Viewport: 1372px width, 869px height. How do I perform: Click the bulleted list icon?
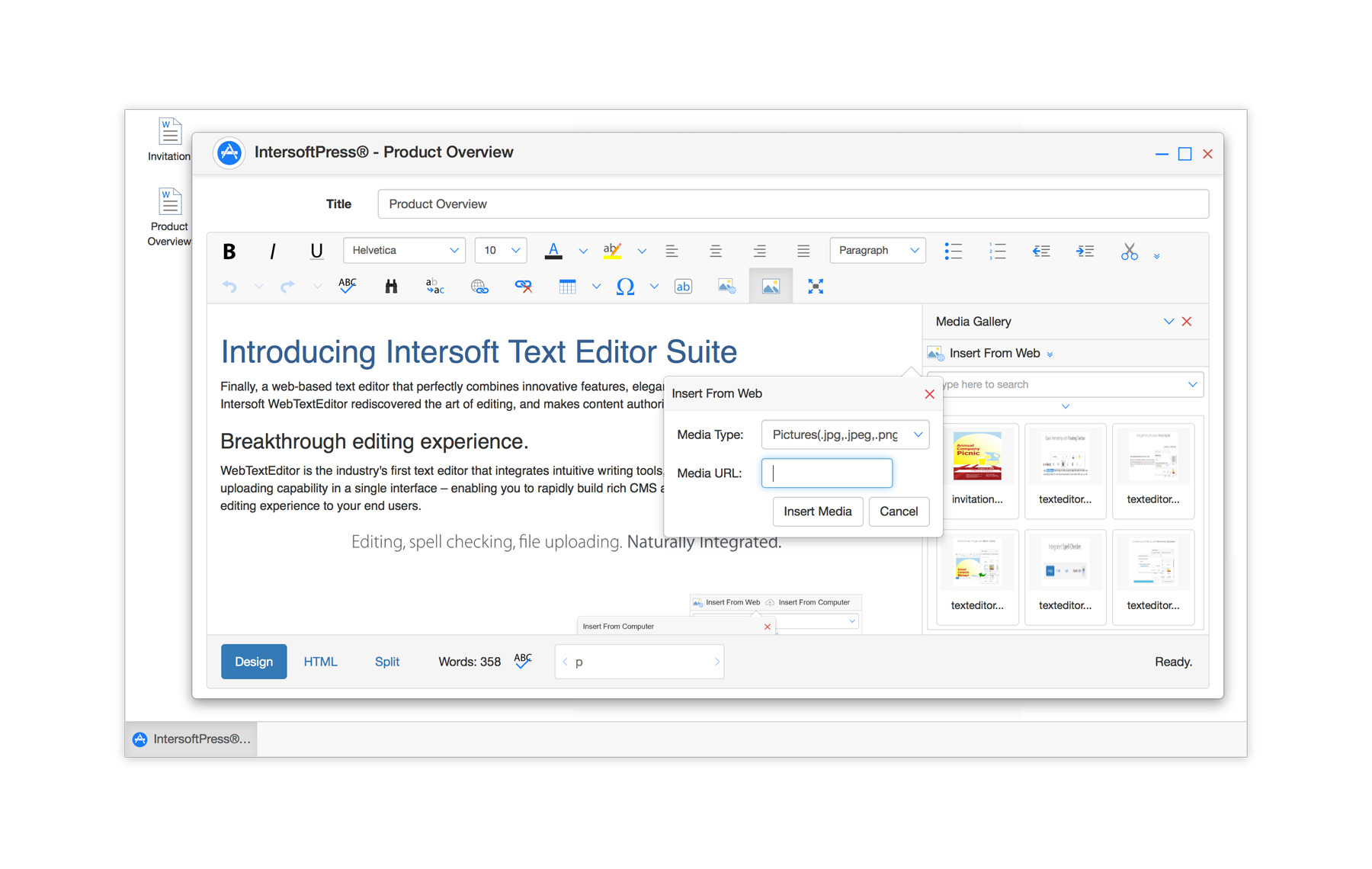[x=953, y=251]
